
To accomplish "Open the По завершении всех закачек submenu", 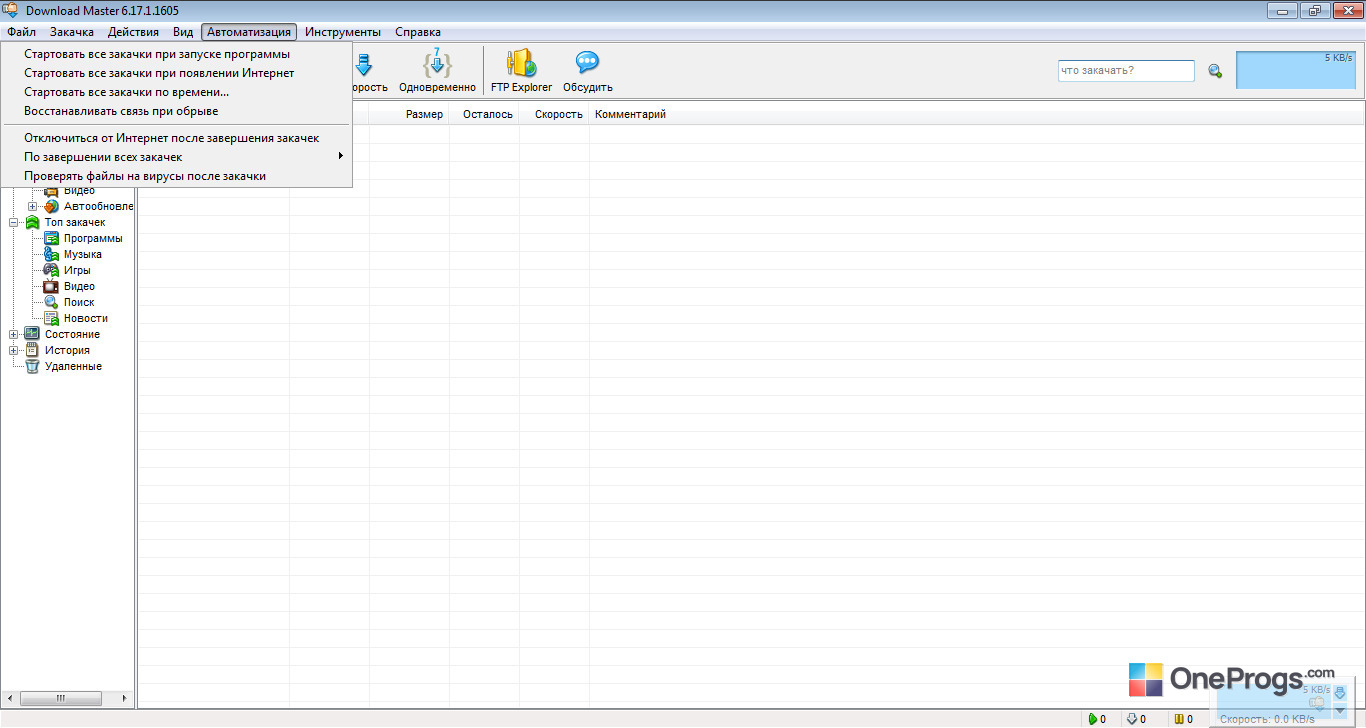I will tap(176, 157).
